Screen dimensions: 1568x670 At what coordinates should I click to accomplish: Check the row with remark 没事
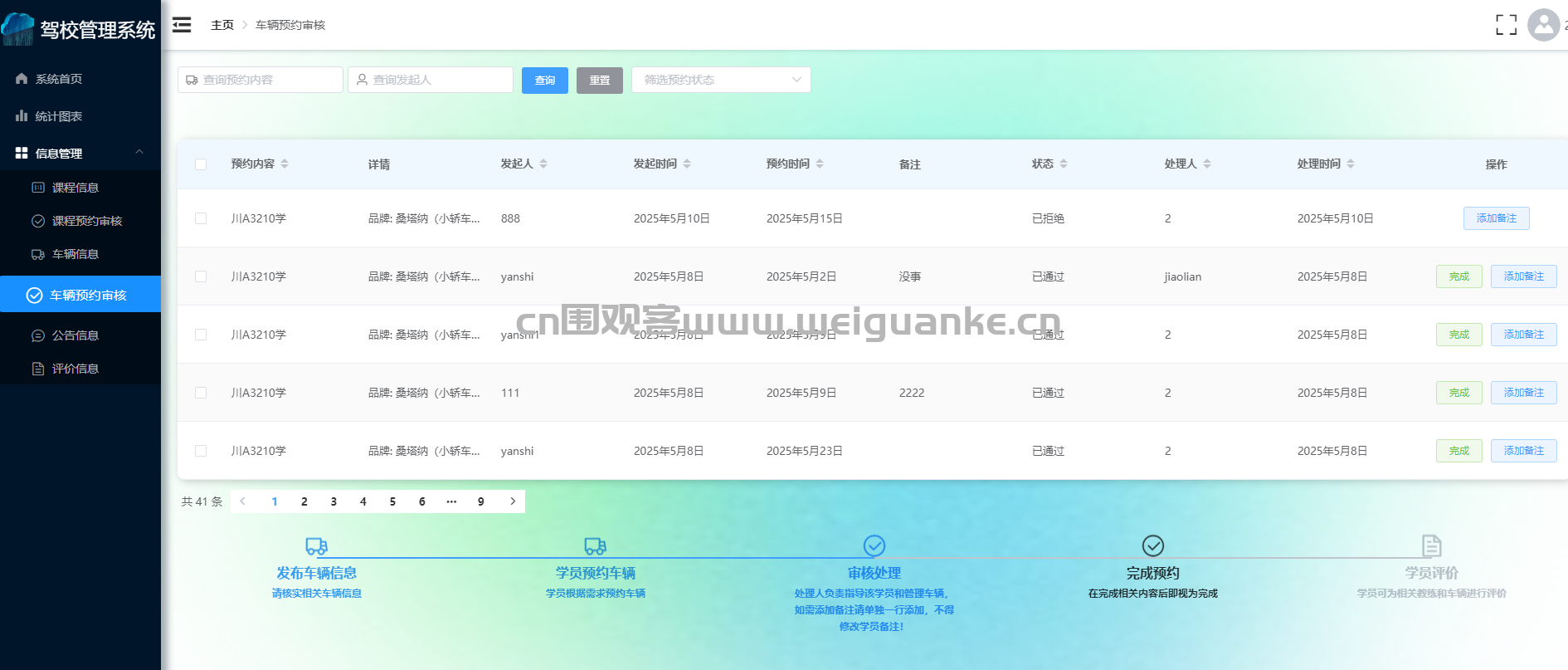coord(201,276)
